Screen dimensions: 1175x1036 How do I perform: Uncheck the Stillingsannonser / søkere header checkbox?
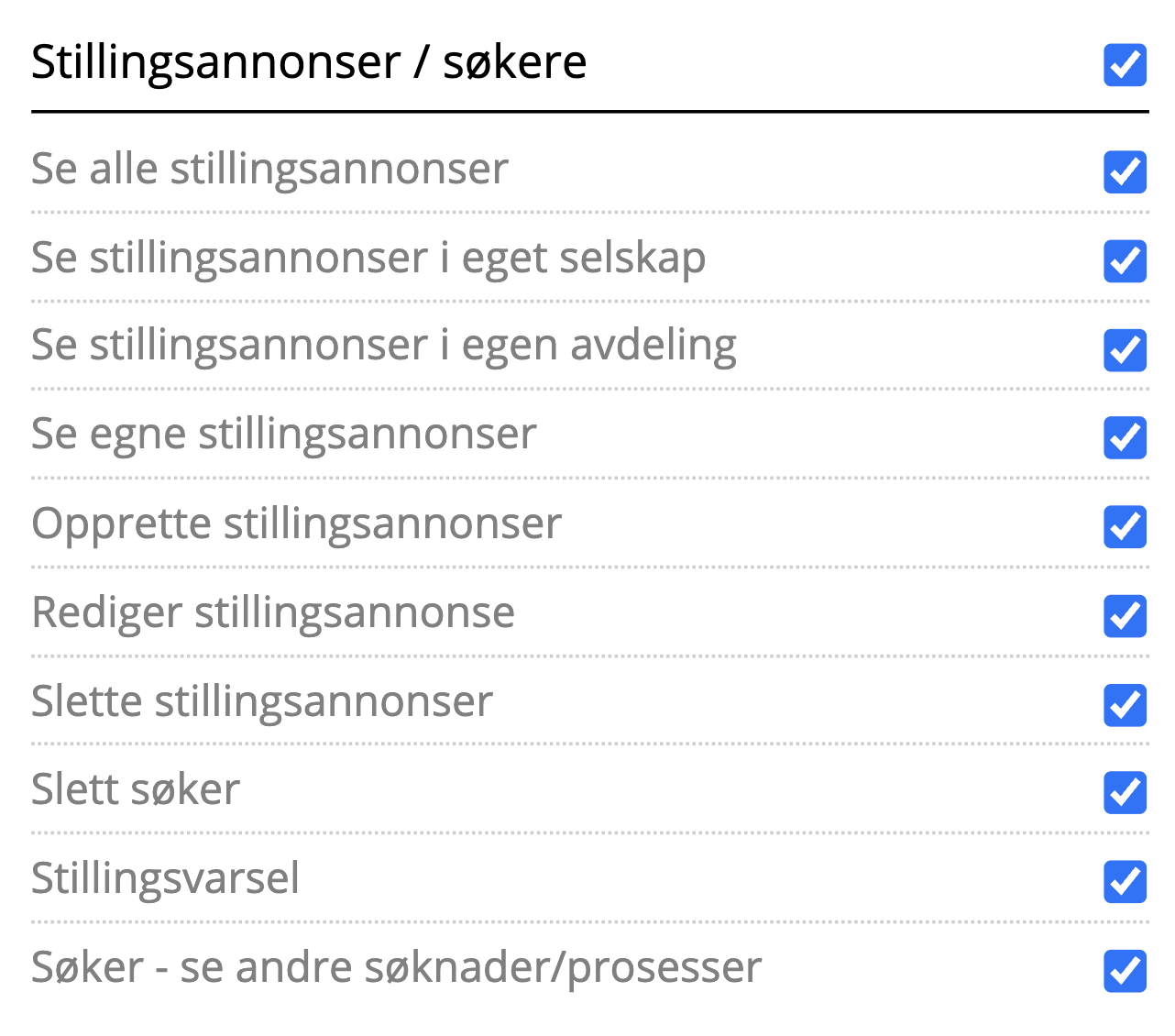click(x=1125, y=65)
